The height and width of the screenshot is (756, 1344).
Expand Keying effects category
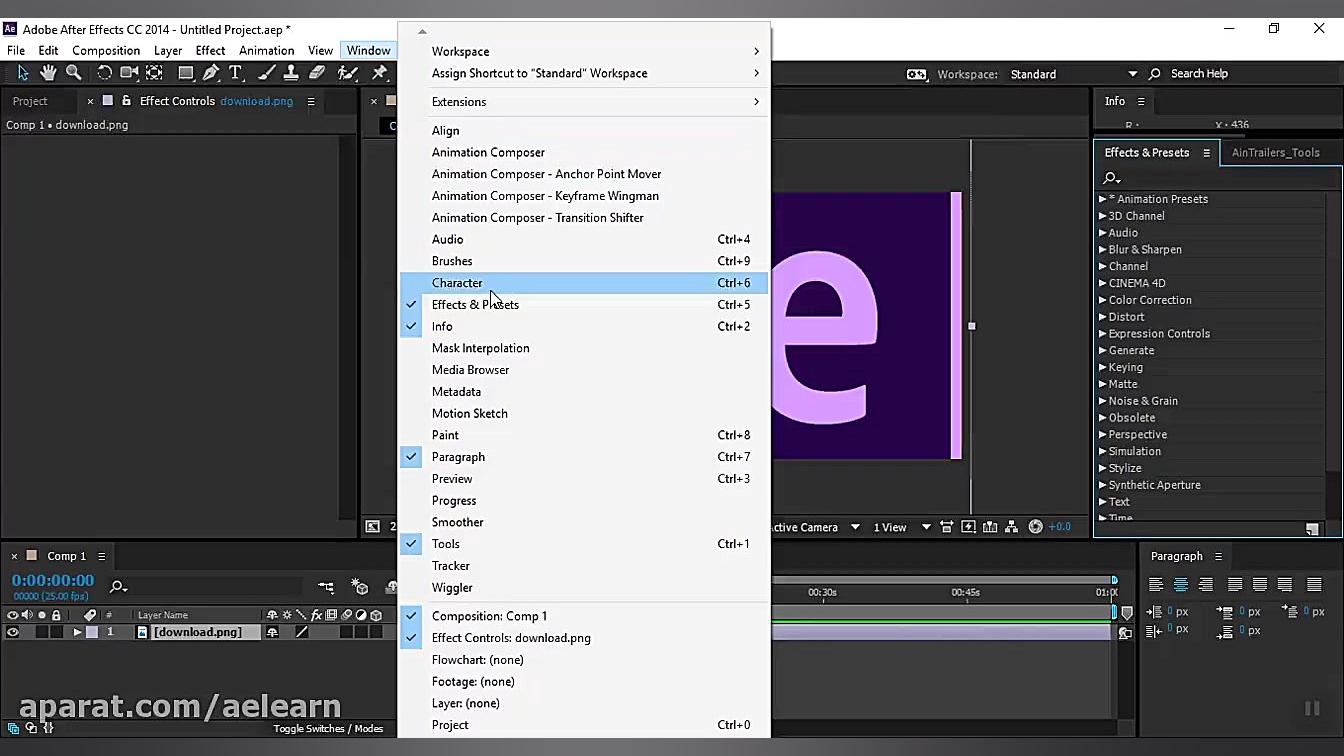(1102, 367)
